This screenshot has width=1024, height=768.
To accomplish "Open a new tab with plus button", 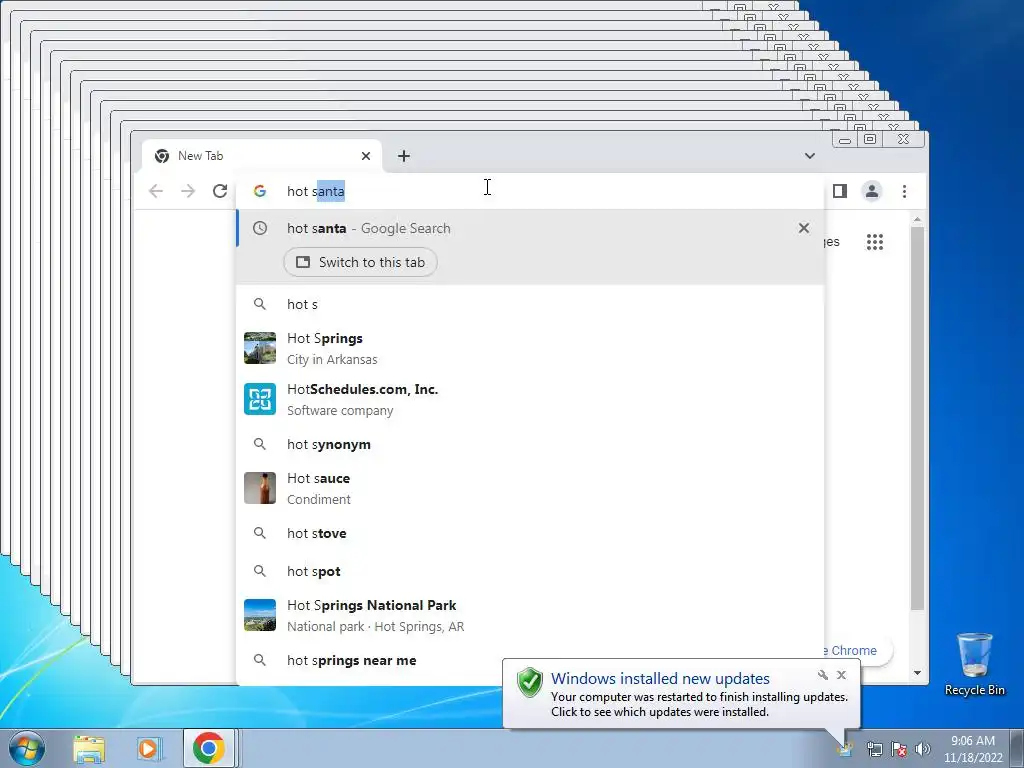I will pyautogui.click(x=404, y=156).
